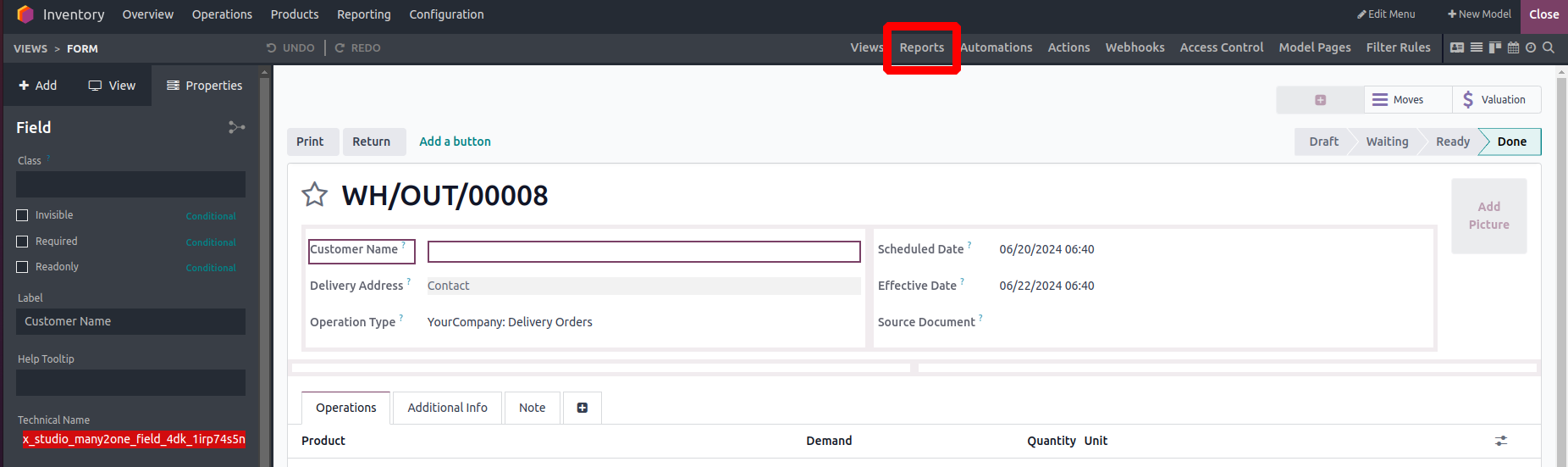
Task: Open the Filter Rules section
Action: (x=1398, y=47)
